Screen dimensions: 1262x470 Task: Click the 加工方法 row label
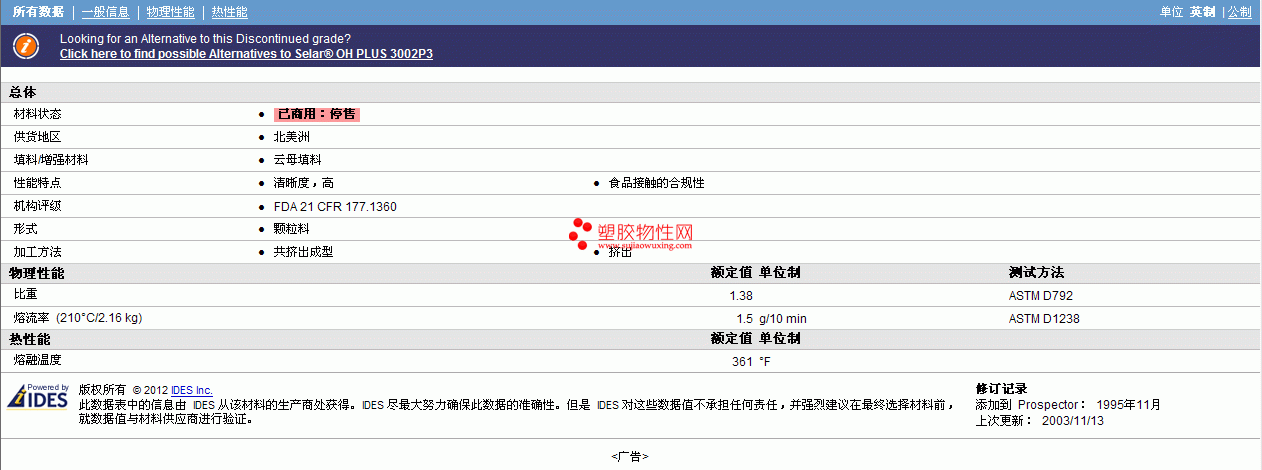(37, 252)
